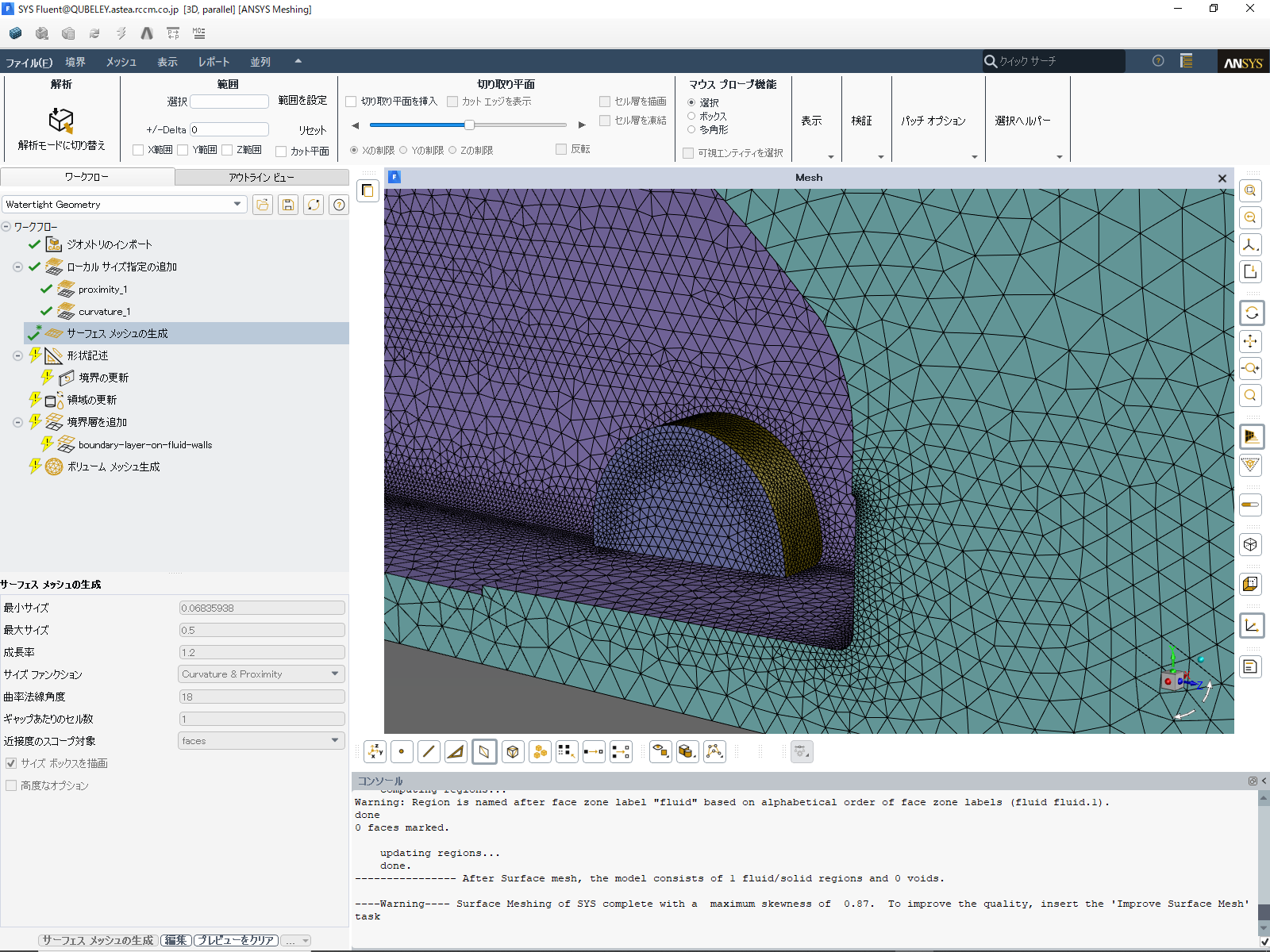Click the clipping plane position slider
The height and width of the screenshot is (952, 1270).
pyautogui.click(x=469, y=125)
